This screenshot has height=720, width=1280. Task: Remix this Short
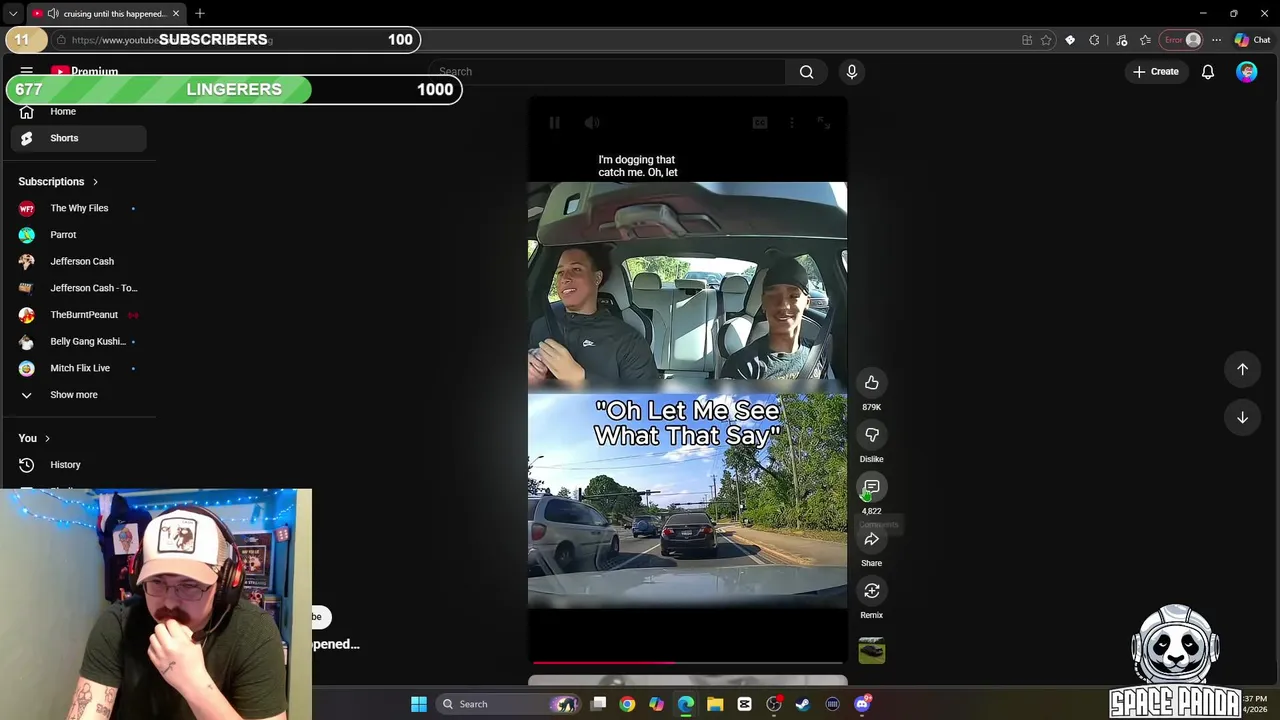click(x=872, y=591)
